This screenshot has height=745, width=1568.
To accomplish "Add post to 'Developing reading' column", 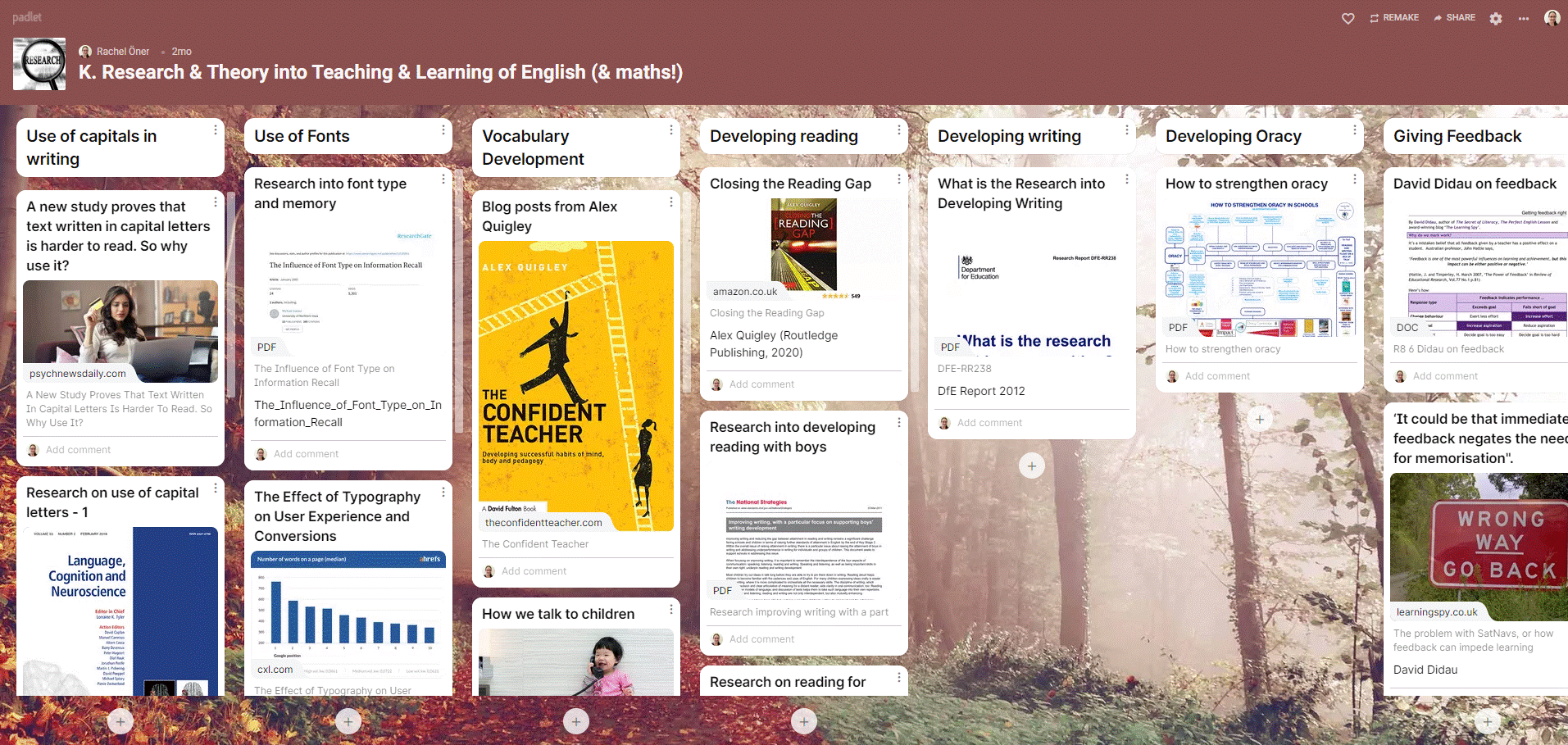I will click(804, 721).
